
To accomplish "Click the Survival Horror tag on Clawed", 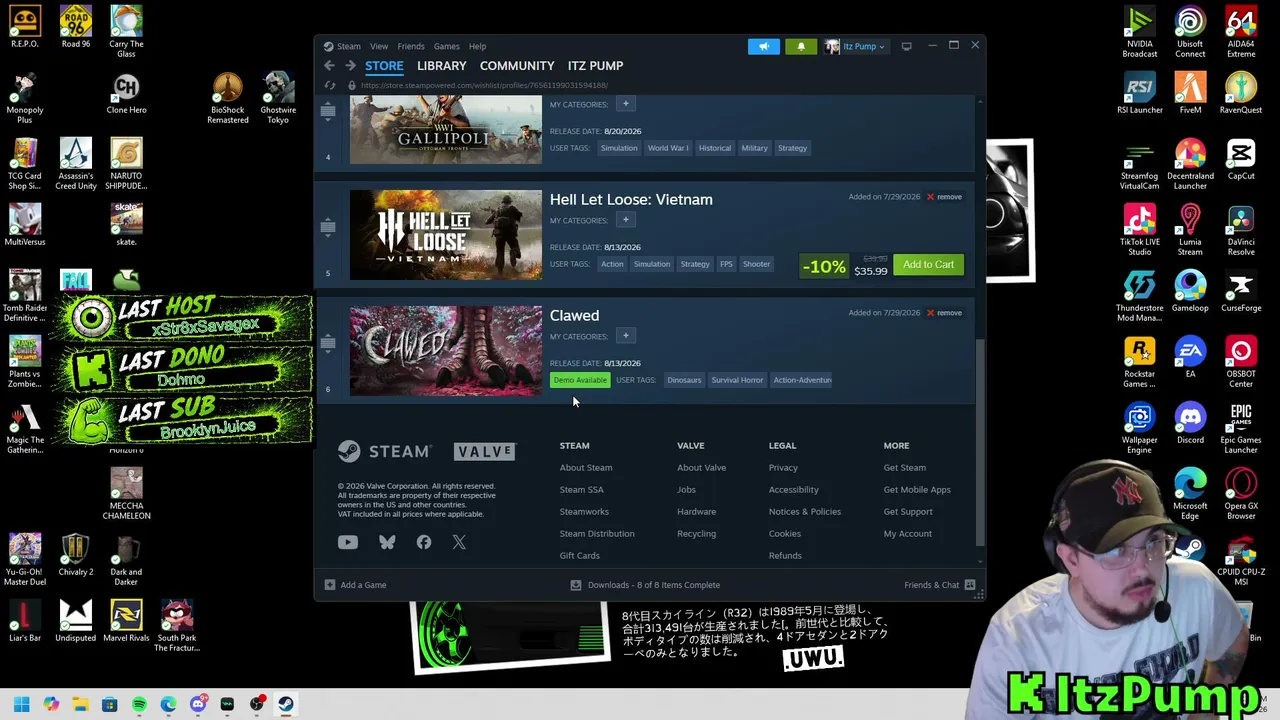I will [x=737, y=380].
